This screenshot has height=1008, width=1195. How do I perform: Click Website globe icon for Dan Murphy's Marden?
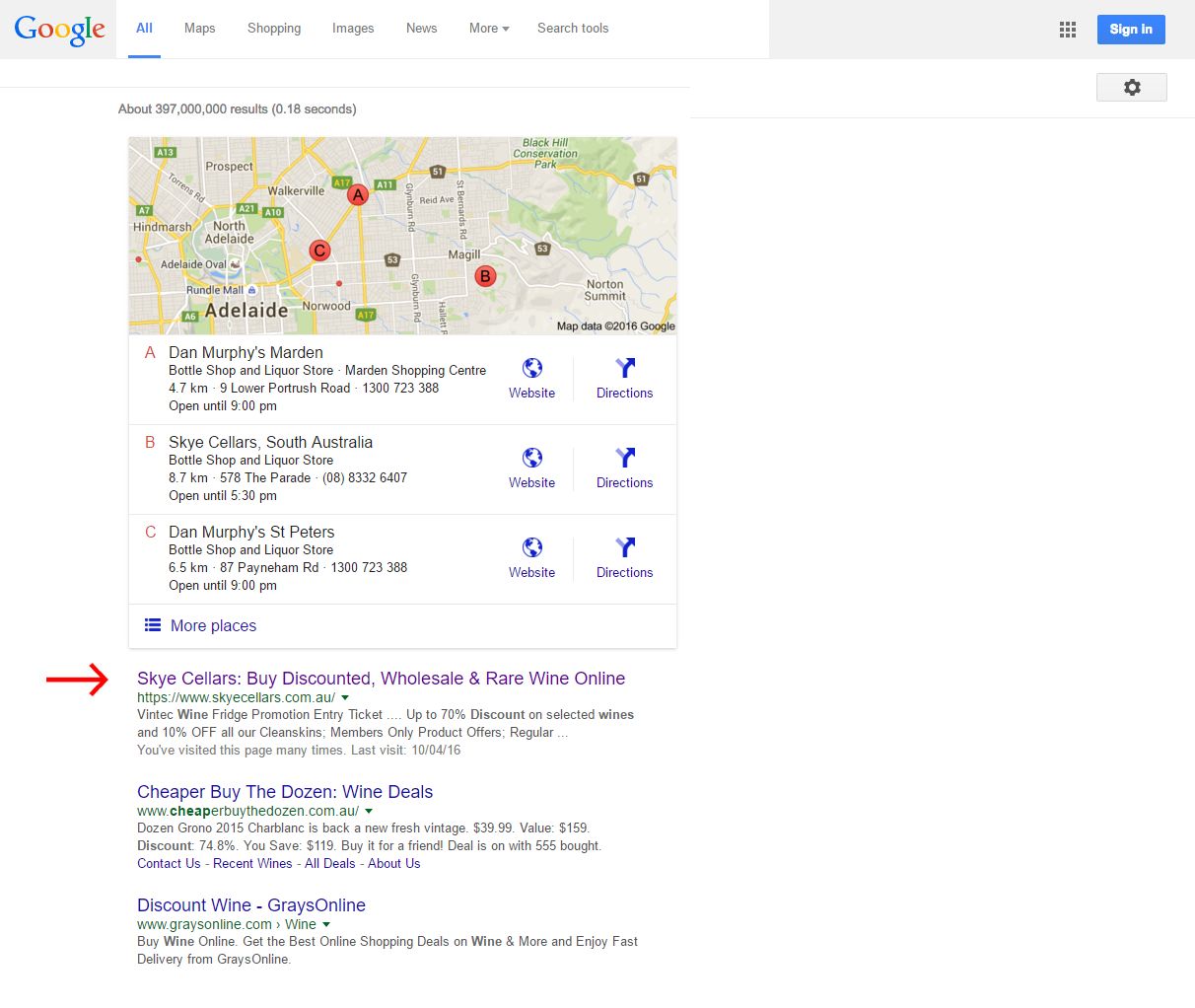pos(532,369)
